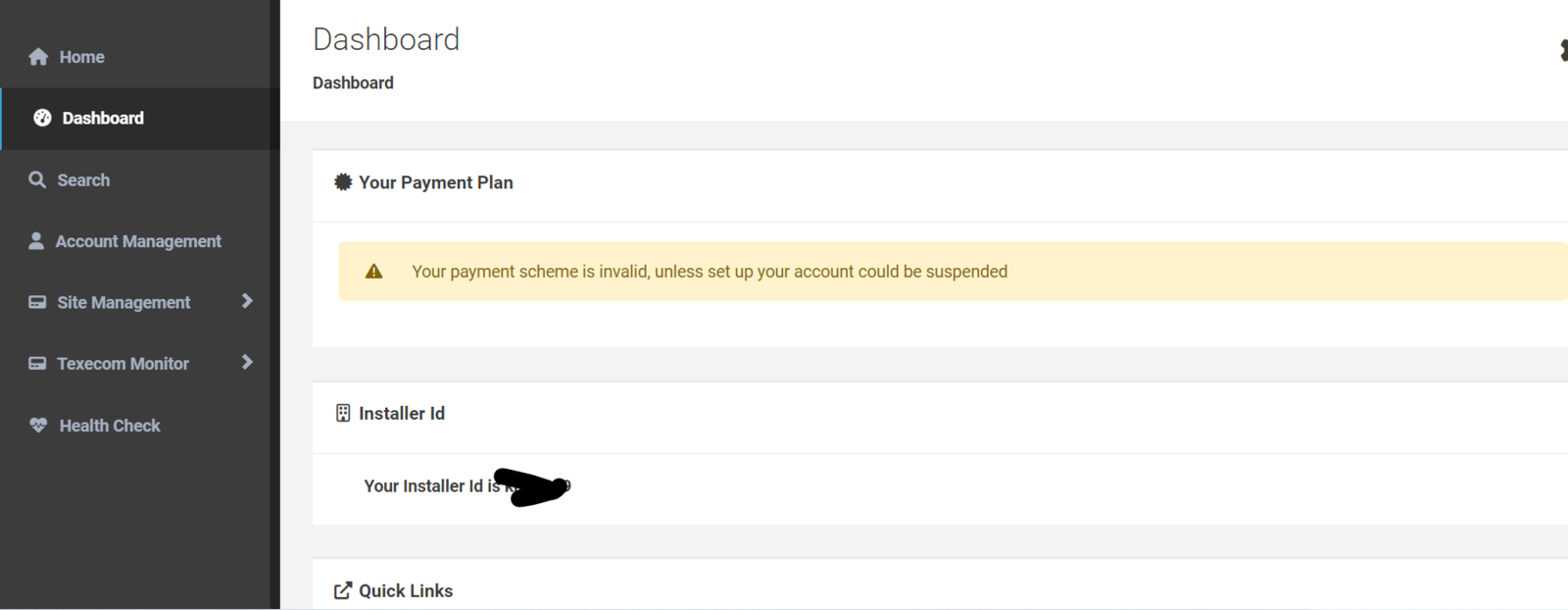This screenshot has height=610, width=1568.
Task: Click the Site Management panel icon
Action: [37, 302]
